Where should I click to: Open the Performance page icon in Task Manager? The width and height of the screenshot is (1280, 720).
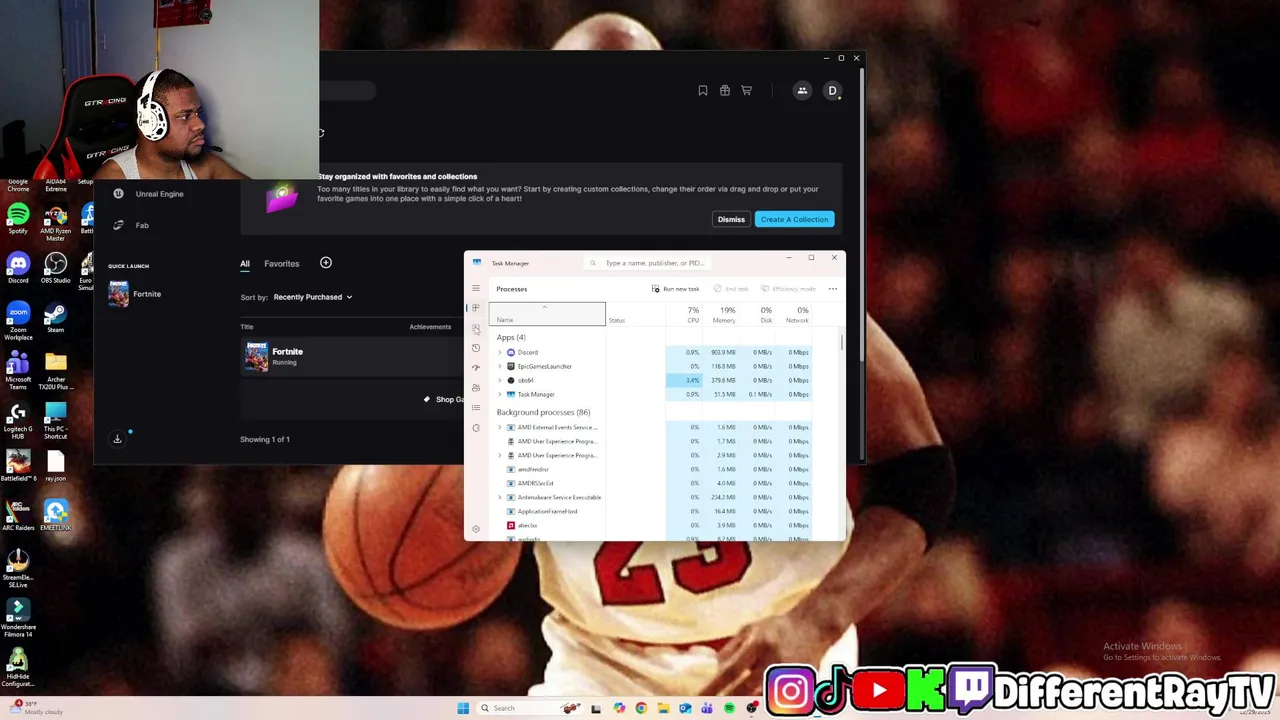point(476,328)
